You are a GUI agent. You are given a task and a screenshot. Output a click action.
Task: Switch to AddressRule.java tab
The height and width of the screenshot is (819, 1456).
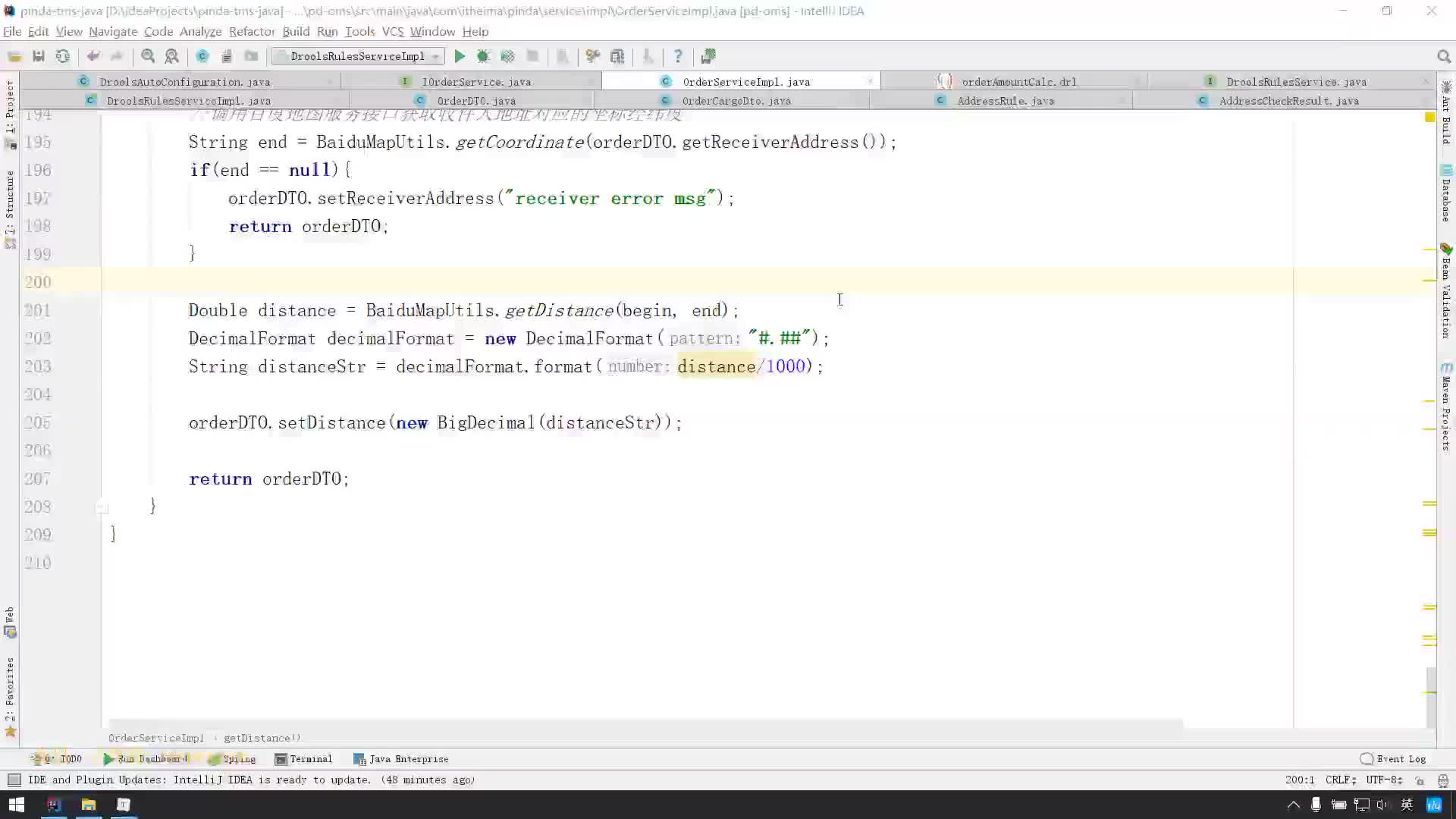pyautogui.click(x=1005, y=100)
